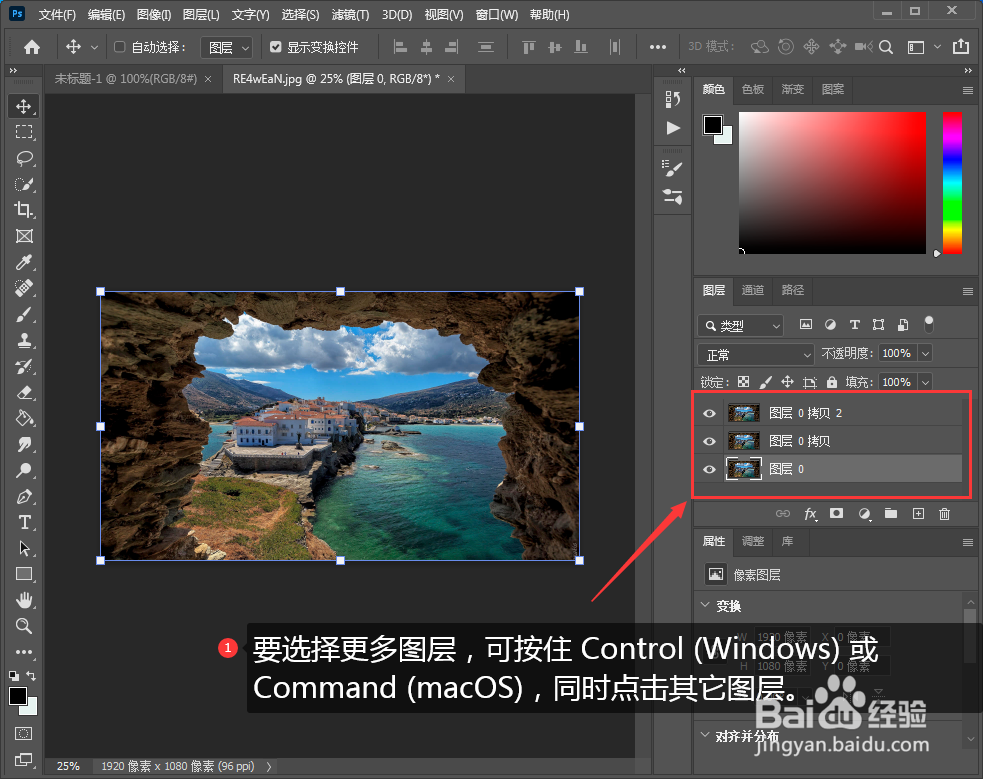The width and height of the screenshot is (983, 779).
Task: Collapse the 对齐并分布 section
Action: click(x=705, y=735)
